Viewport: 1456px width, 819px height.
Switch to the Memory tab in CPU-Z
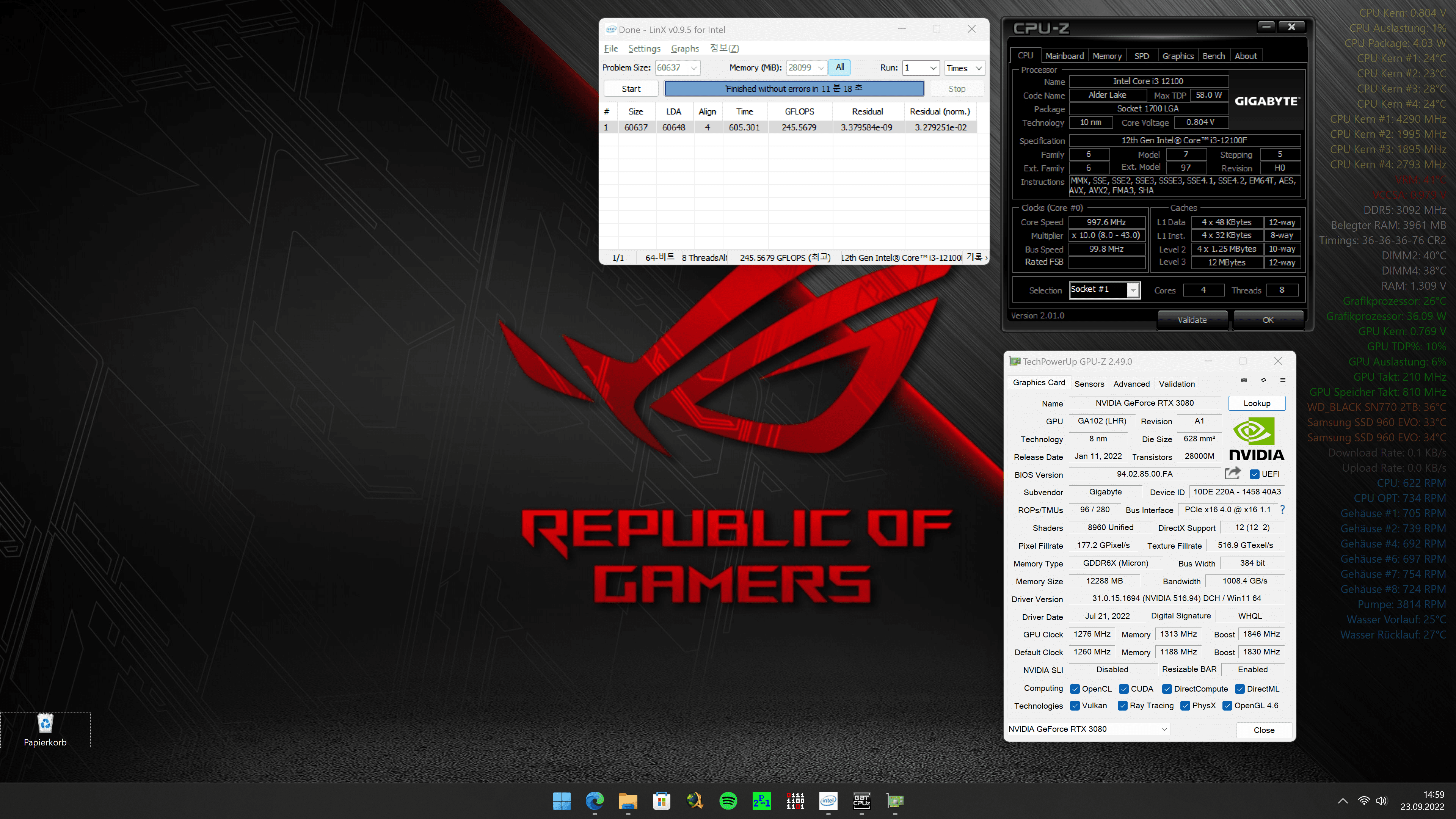click(1107, 56)
